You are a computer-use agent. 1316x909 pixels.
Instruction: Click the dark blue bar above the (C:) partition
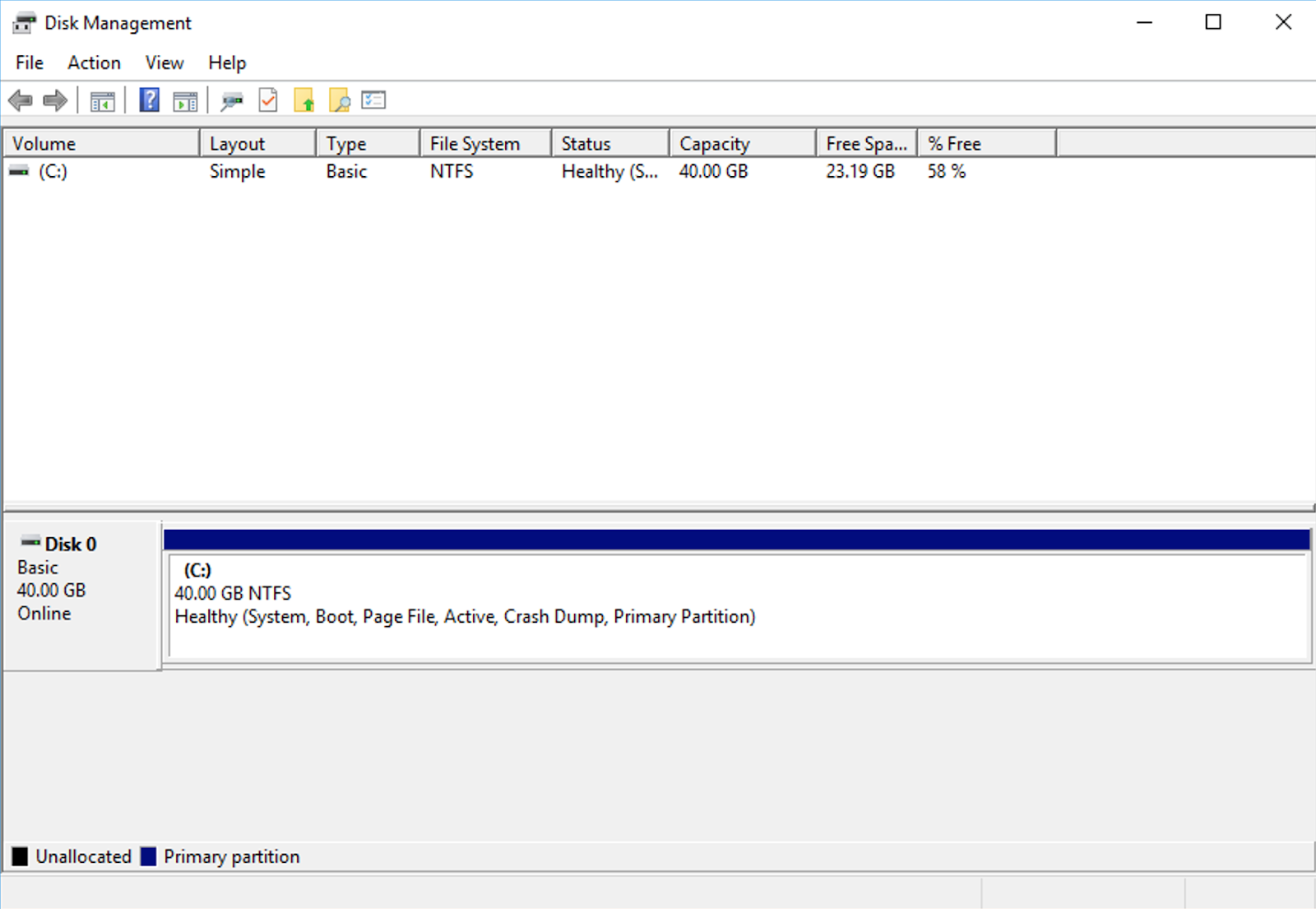click(x=737, y=540)
